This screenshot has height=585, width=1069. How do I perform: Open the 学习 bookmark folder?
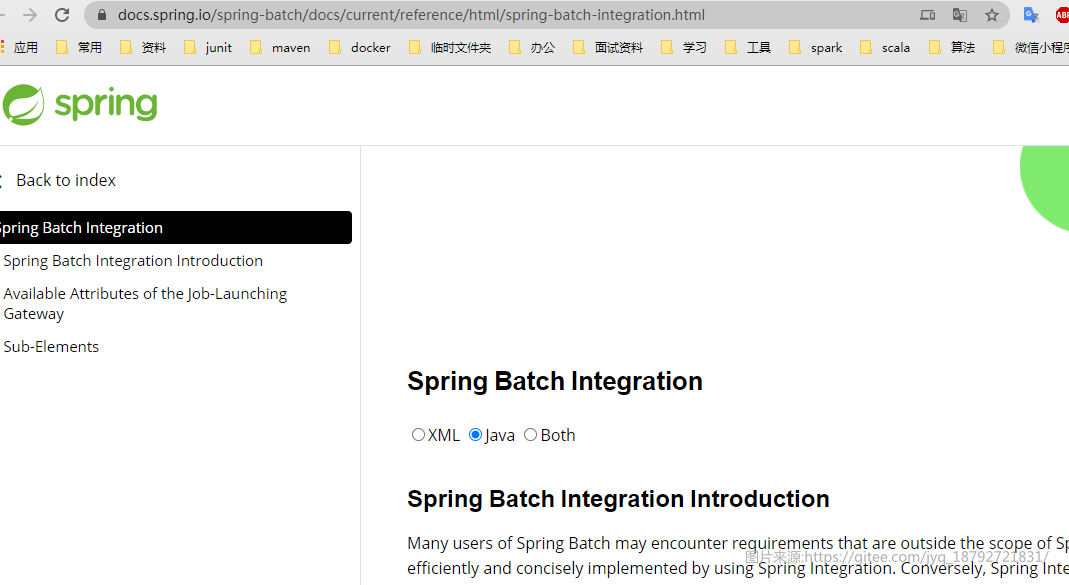(684, 47)
